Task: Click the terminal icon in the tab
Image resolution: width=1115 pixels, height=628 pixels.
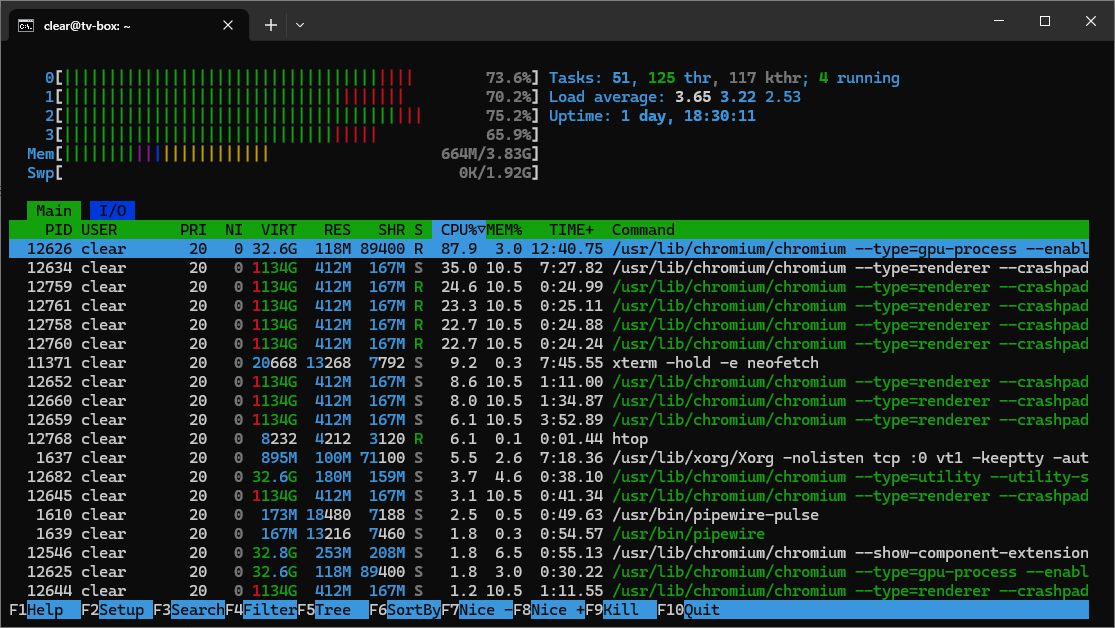Action: 27,26
